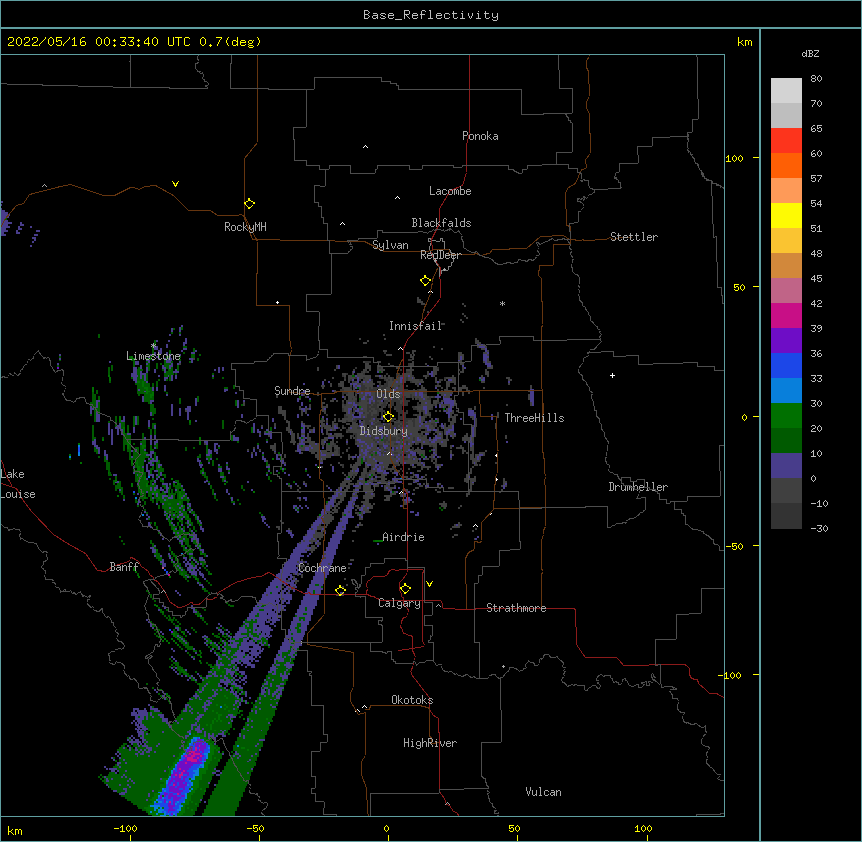Click the Vulcan label
Image resolution: width=862 pixels, height=842 pixels.
click(543, 792)
